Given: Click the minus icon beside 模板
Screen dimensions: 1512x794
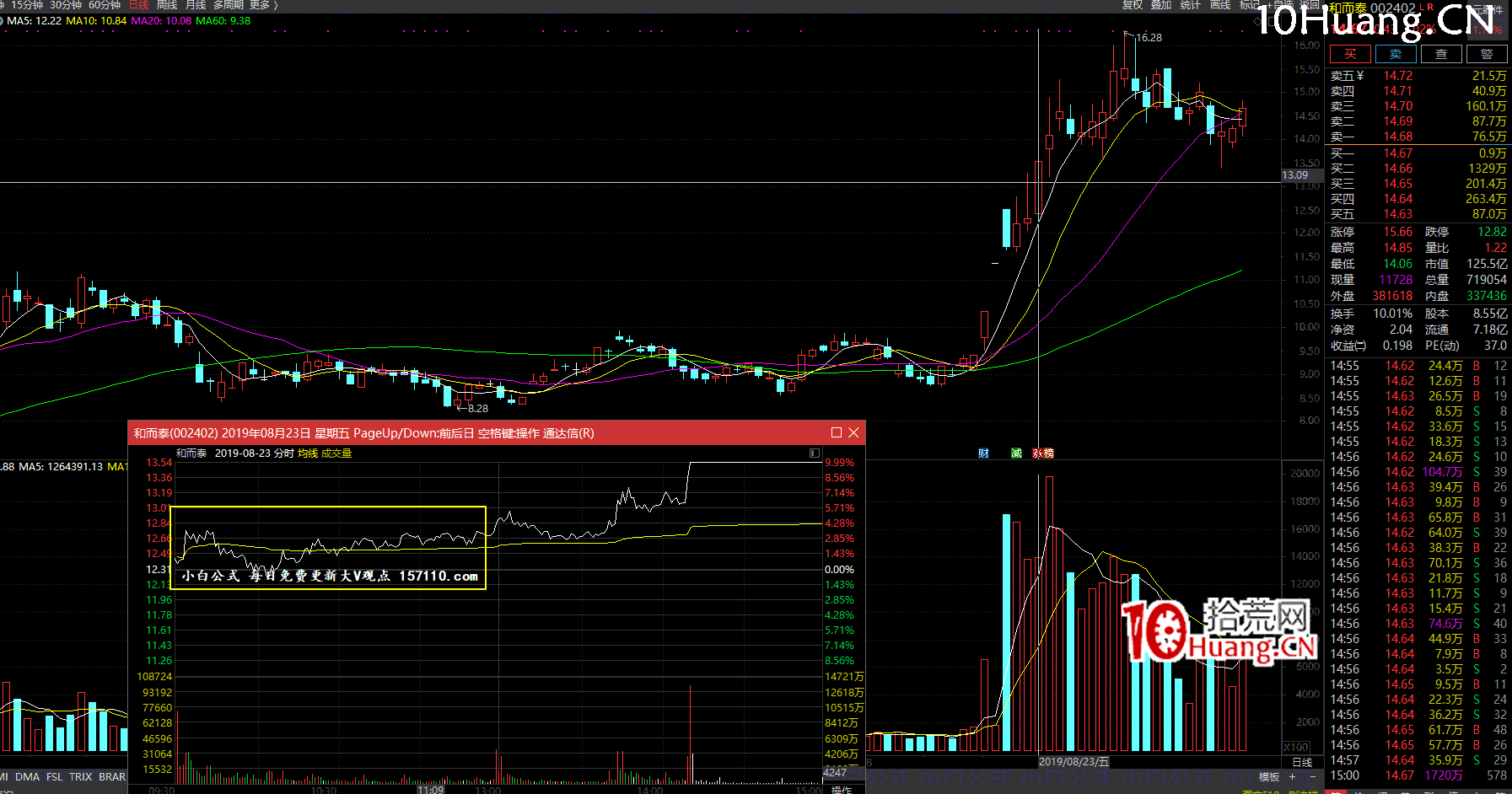Looking at the screenshot, I should 1312,777.
